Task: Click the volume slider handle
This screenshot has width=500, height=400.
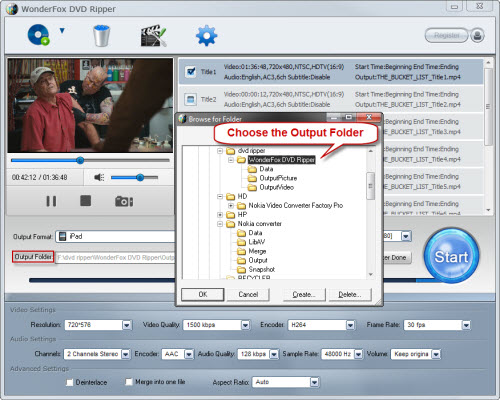Action: 140,177
